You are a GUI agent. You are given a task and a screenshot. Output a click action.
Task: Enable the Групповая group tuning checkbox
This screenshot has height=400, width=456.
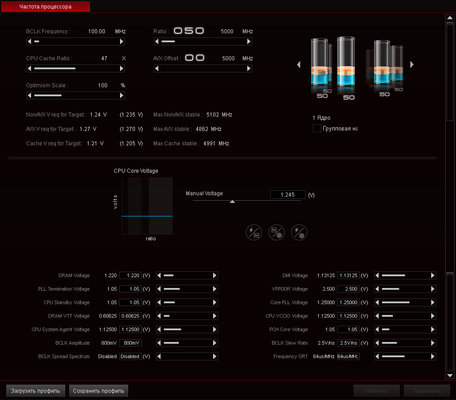pos(317,128)
